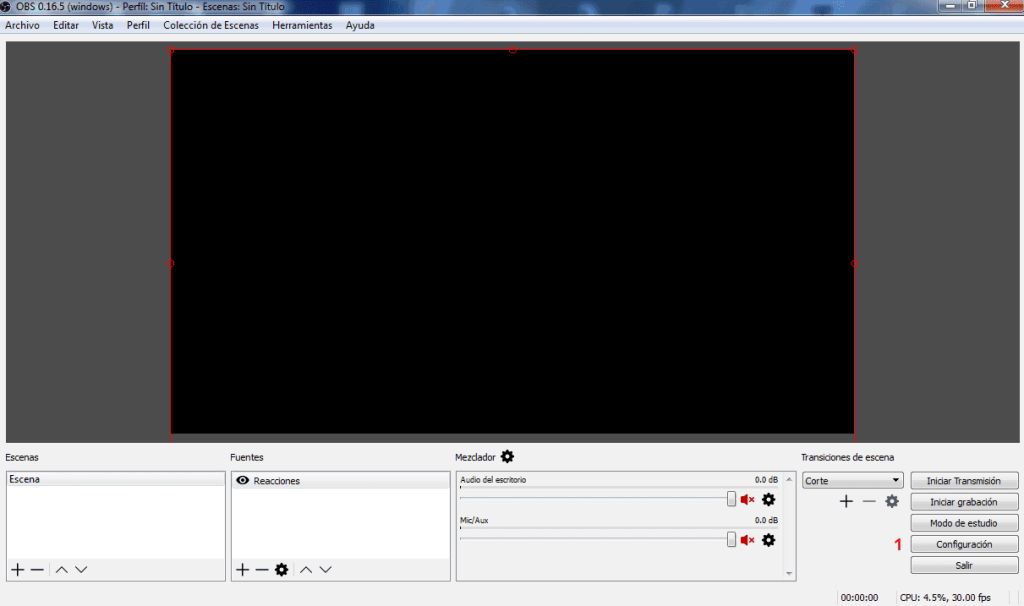Open the Herramientas menu
The image size is (1024, 606).
coord(302,25)
